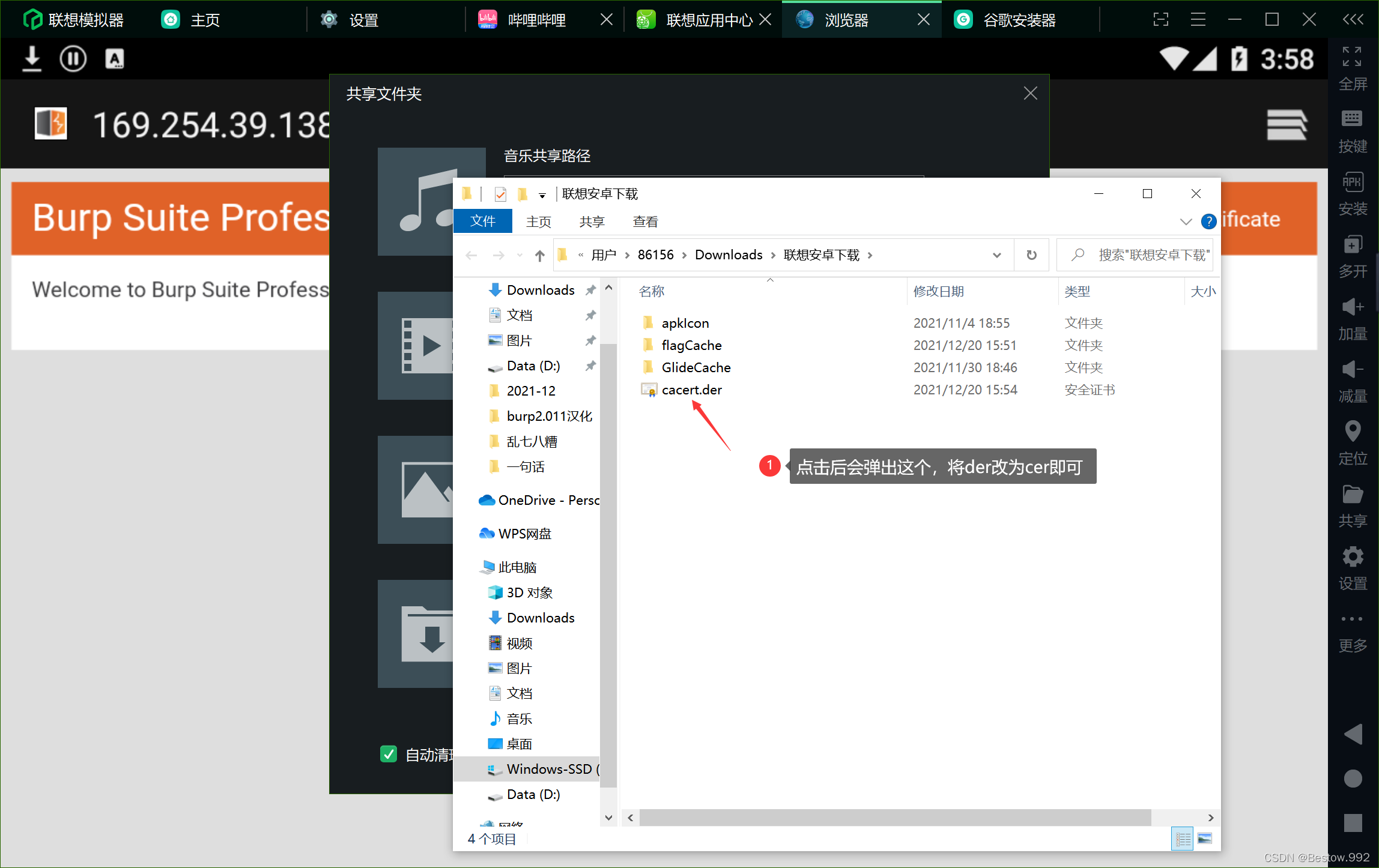
Task: Open the 共享 shared folder tool
Action: pyautogui.click(x=1352, y=495)
